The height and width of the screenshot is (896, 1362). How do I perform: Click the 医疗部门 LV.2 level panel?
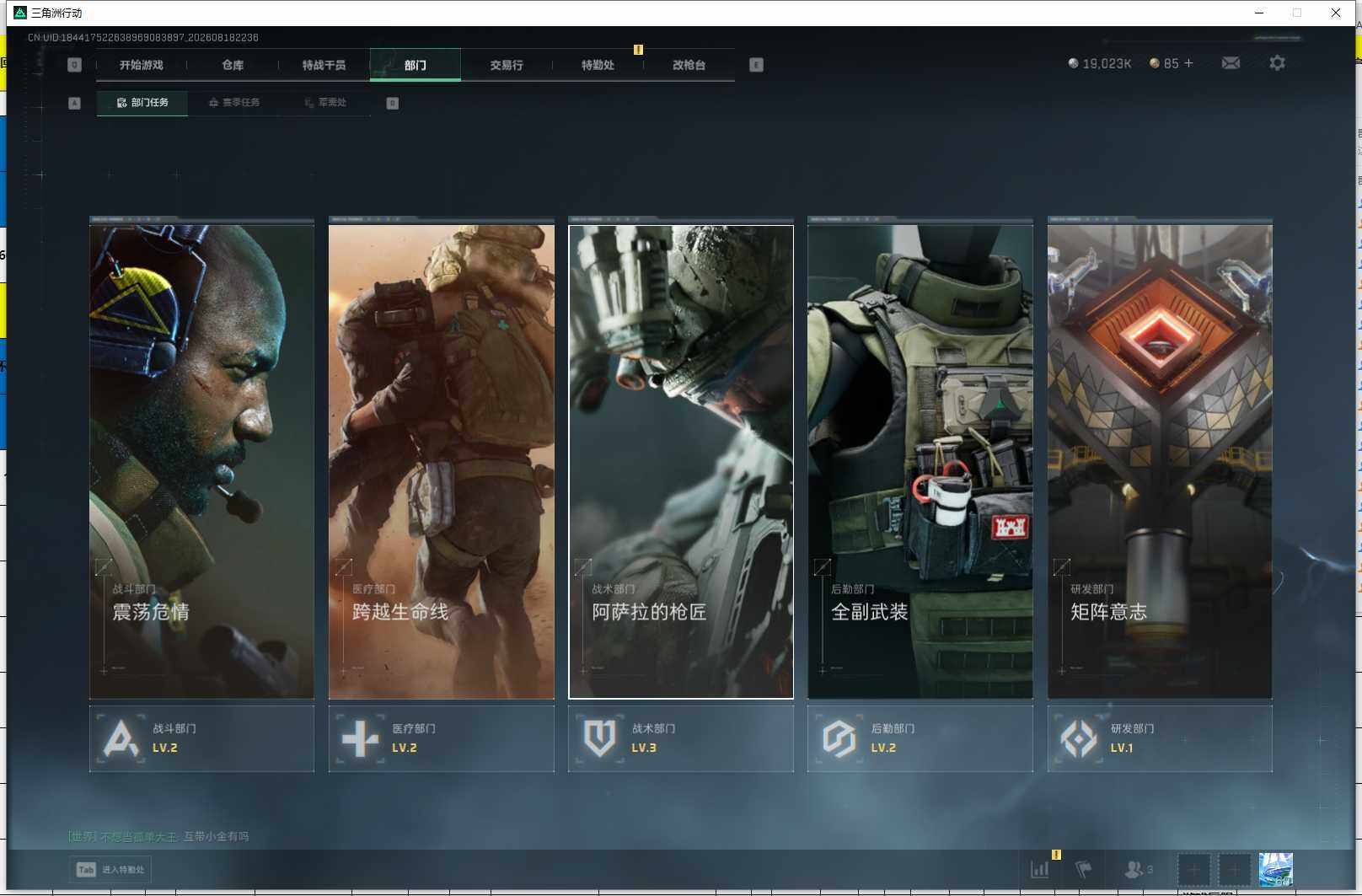coord(442,738)
